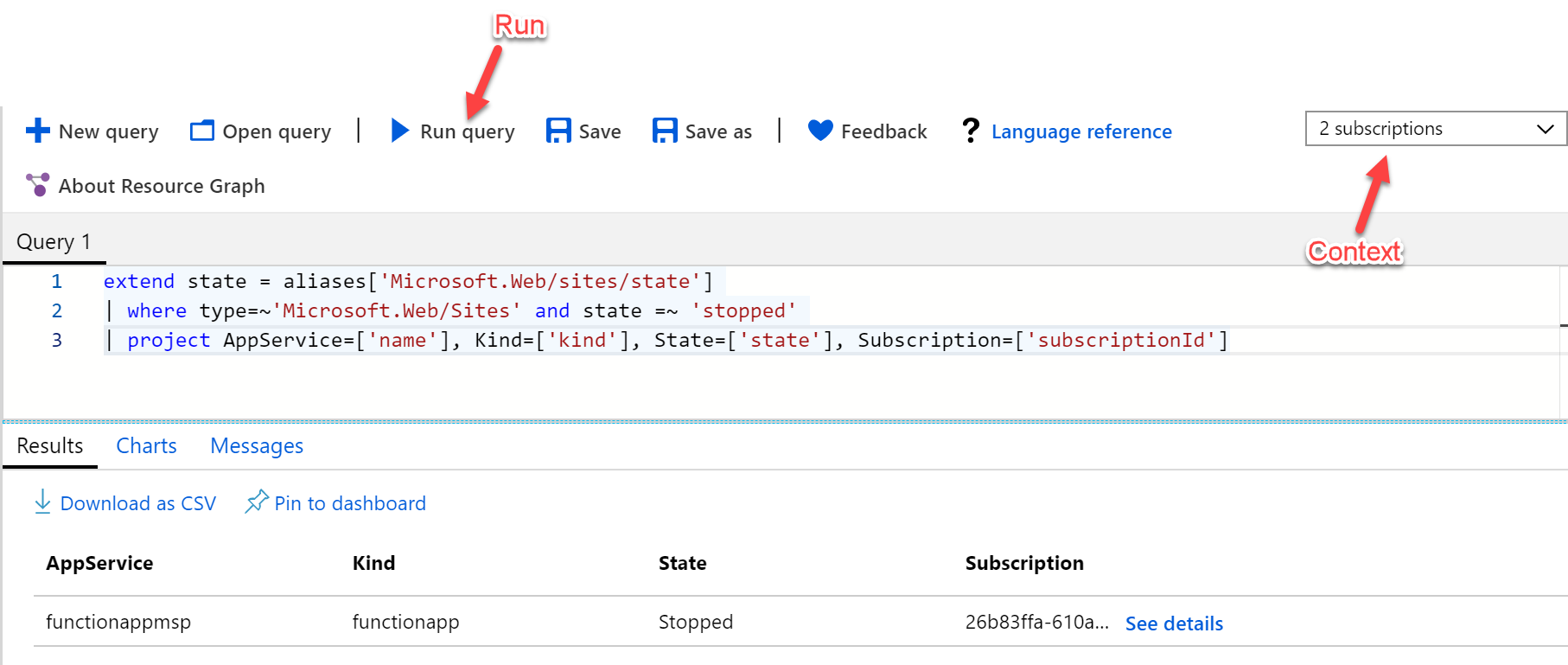The width and height of the screenshot is (1568, 665).
Task: Click the About Resource Graph text
Action: 162,186
